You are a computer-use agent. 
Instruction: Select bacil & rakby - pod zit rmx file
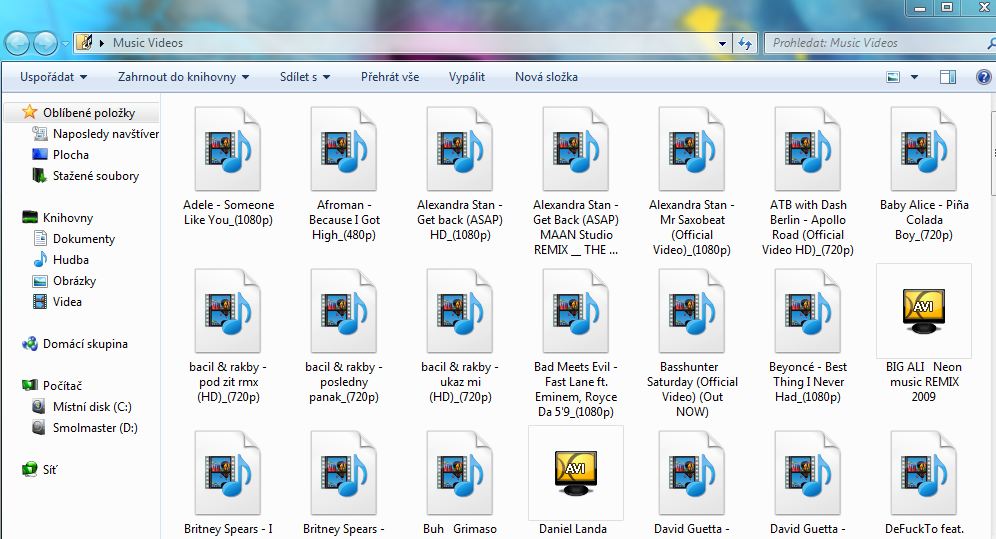(228, 336)
